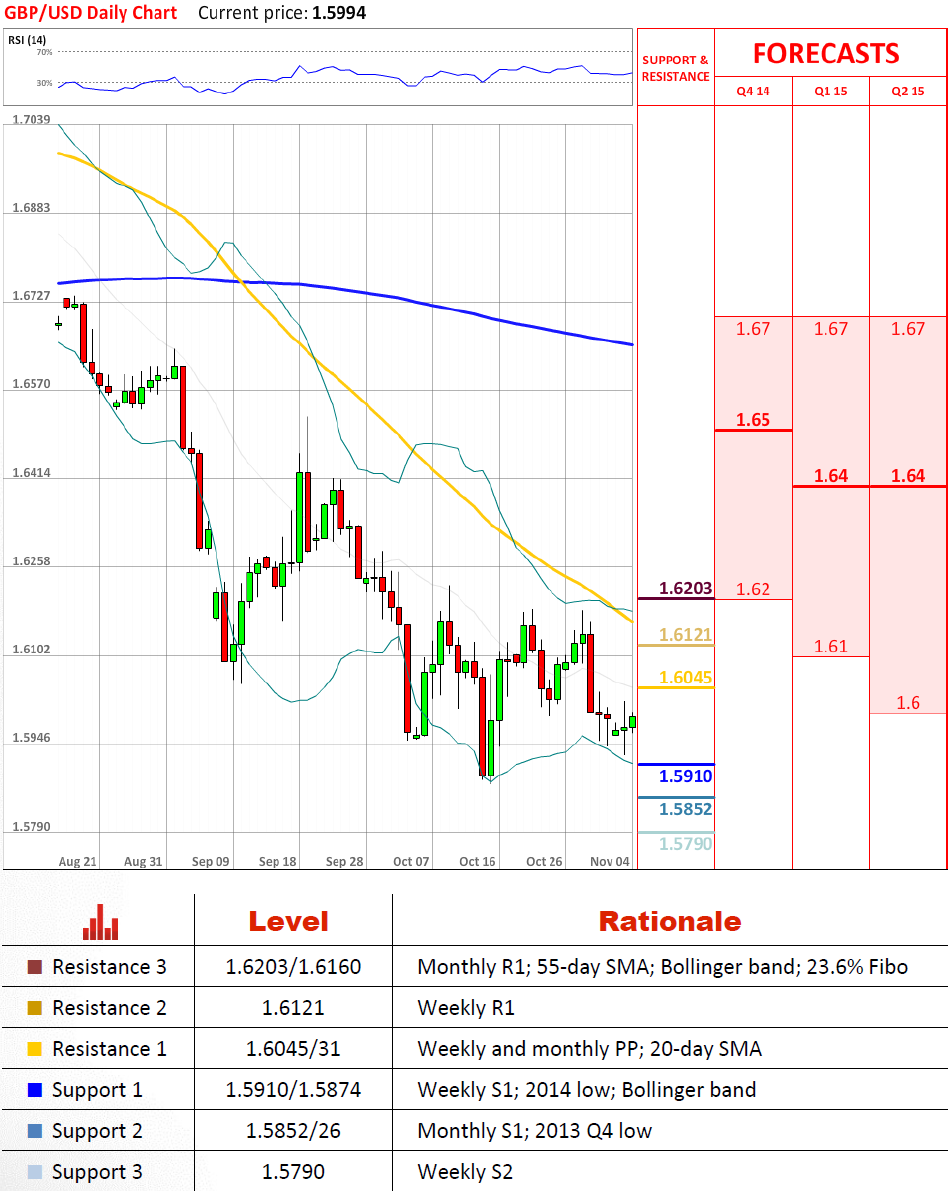Click the RSI (14) indicator label
950x1191 pixels.
[x=27, y=40]
